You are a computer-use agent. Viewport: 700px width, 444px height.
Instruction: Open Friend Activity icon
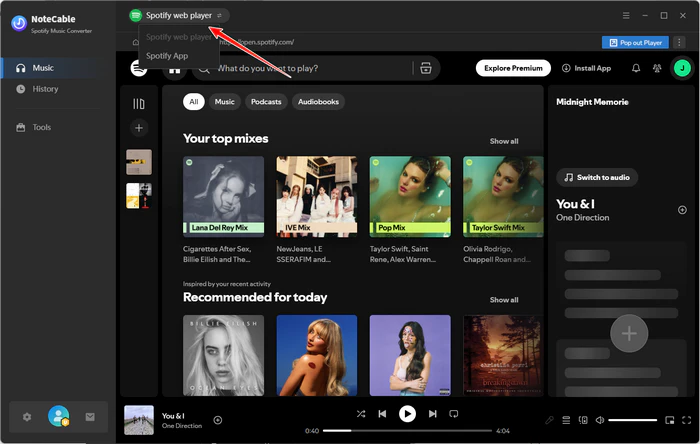657,68
